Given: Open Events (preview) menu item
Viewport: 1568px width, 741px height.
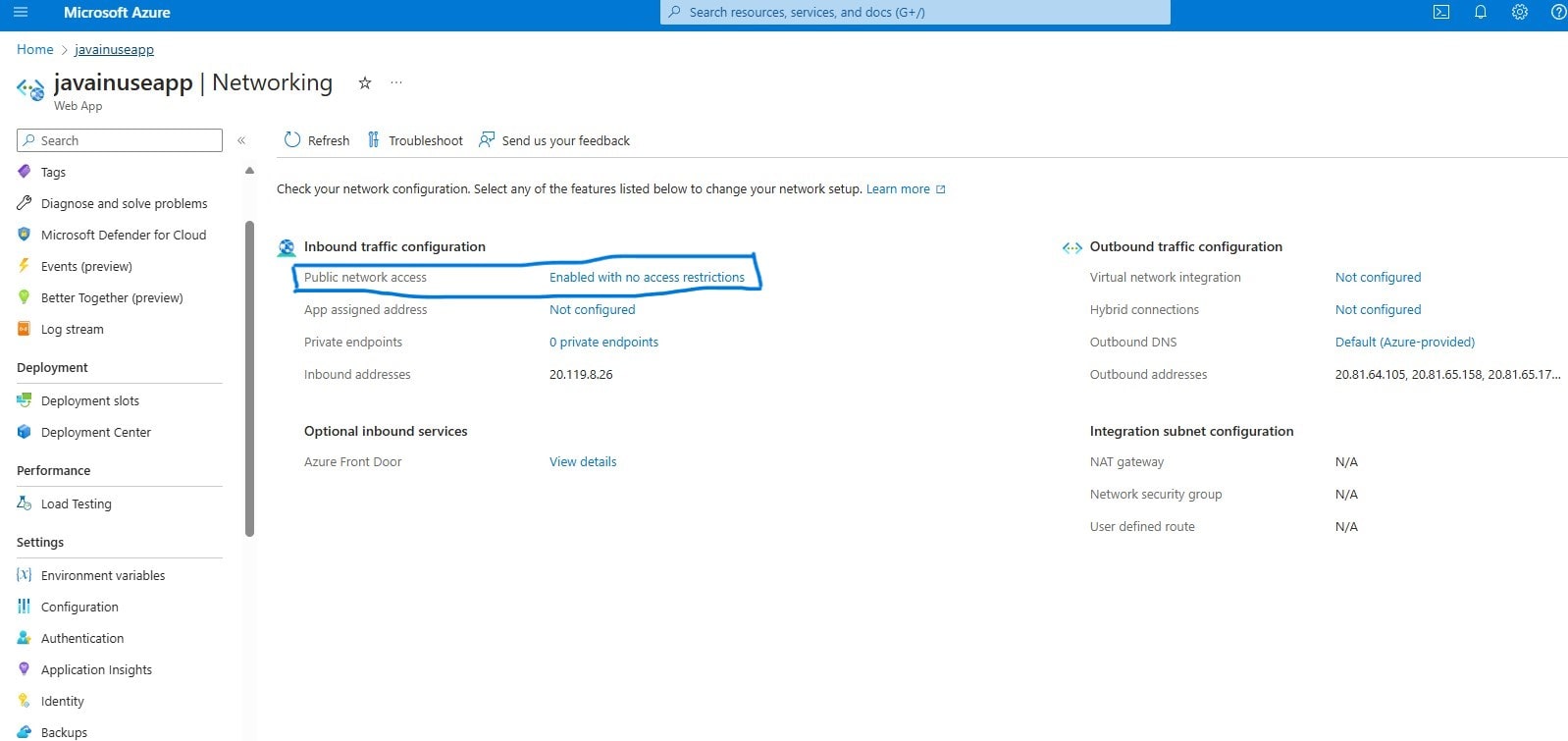Looking at the screenshot, I should pos(86,266).
